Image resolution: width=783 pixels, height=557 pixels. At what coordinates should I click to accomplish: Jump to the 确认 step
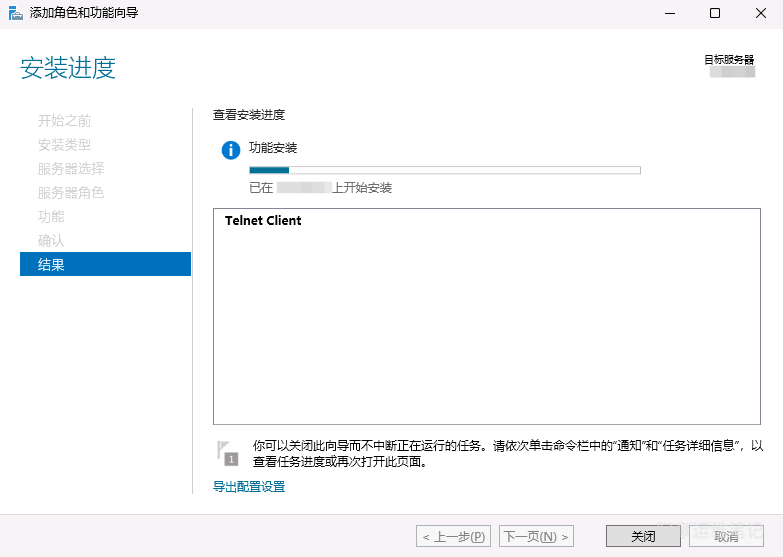51,241
